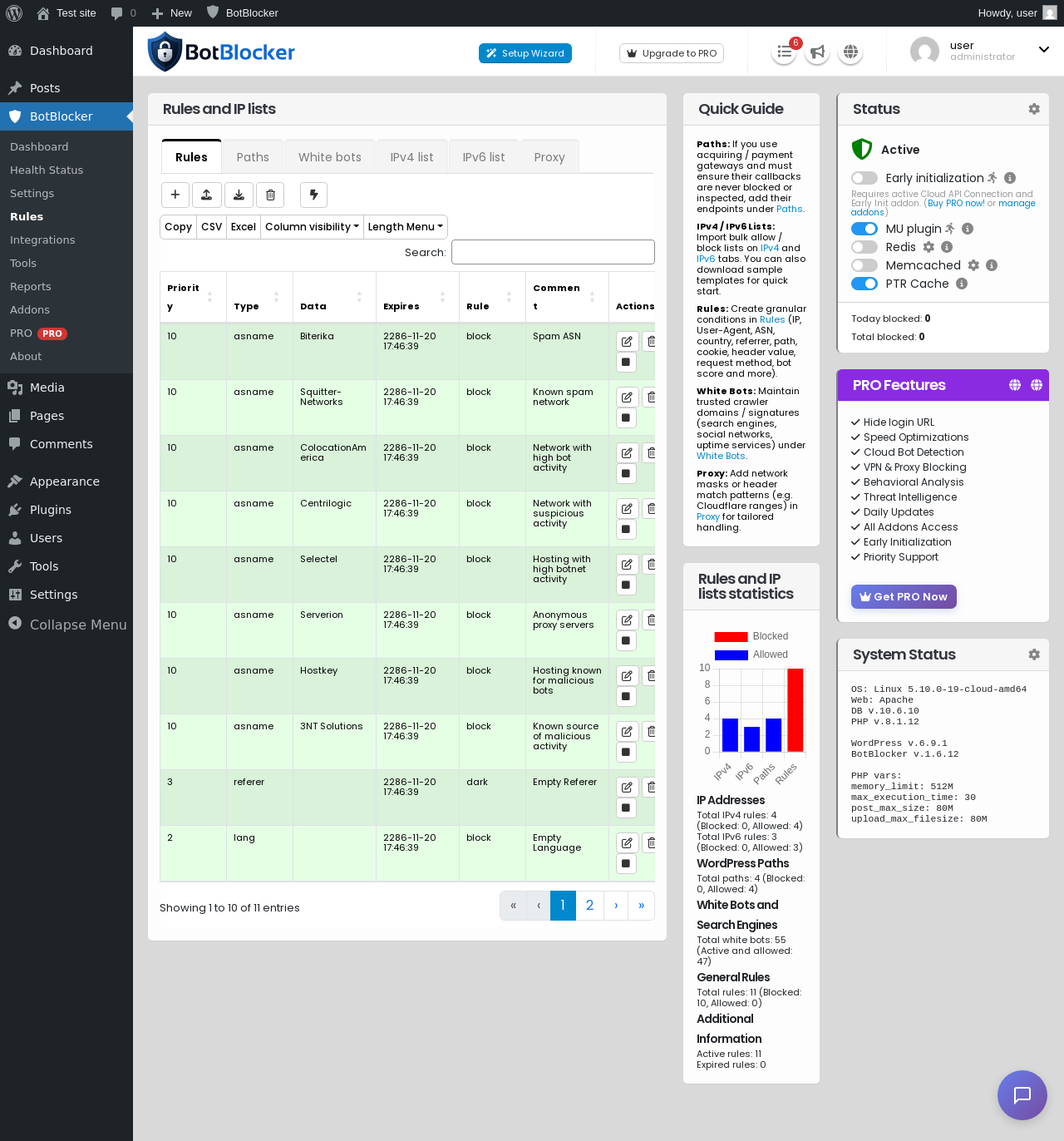Open Health Status in sidebar
Screen dimensions: 1064x1141
pos(47,170)
